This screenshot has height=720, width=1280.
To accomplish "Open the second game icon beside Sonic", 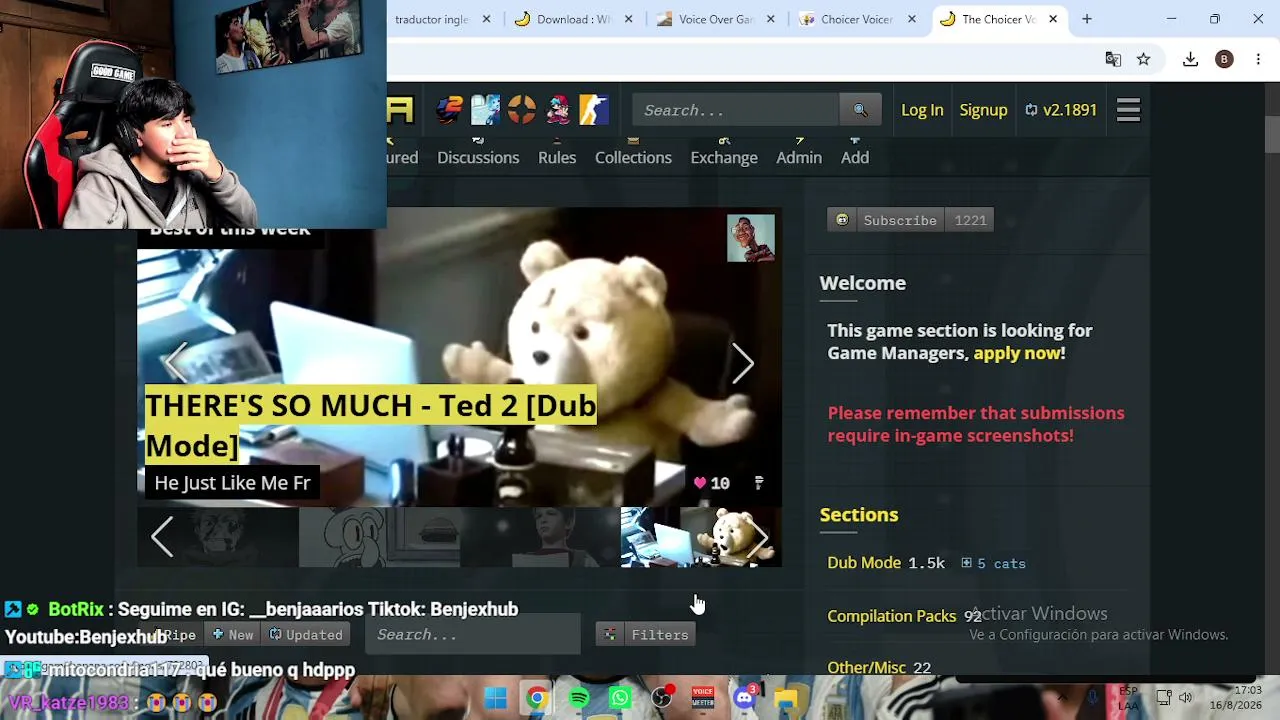I will (485, 110).
